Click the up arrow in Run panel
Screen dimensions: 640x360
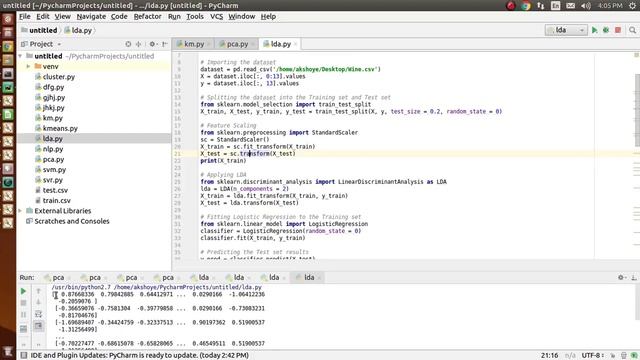38,291
